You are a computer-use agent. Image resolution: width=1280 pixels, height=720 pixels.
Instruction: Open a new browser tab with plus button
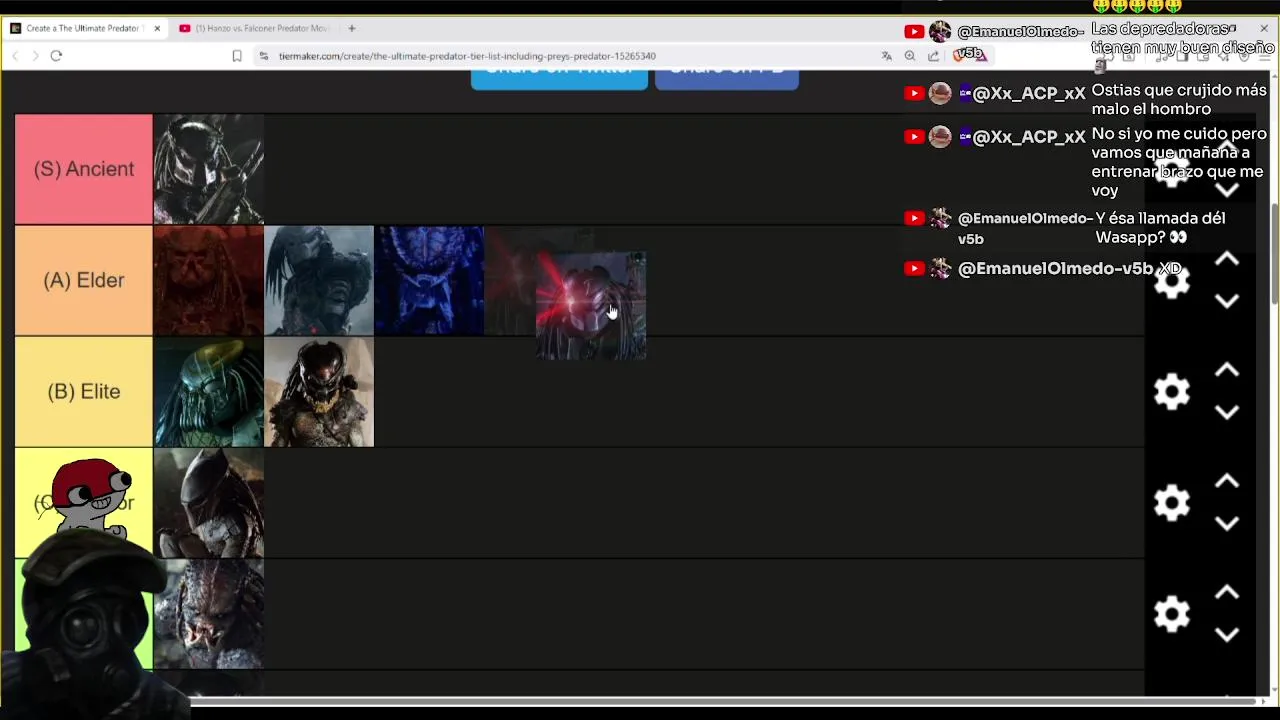coord(351,28)
